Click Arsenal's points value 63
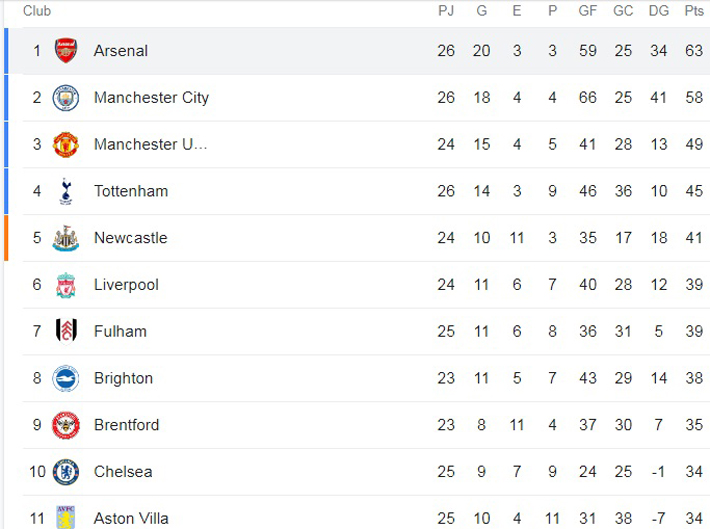Viewport: 710px width, 529px height. tap(693, 51)
